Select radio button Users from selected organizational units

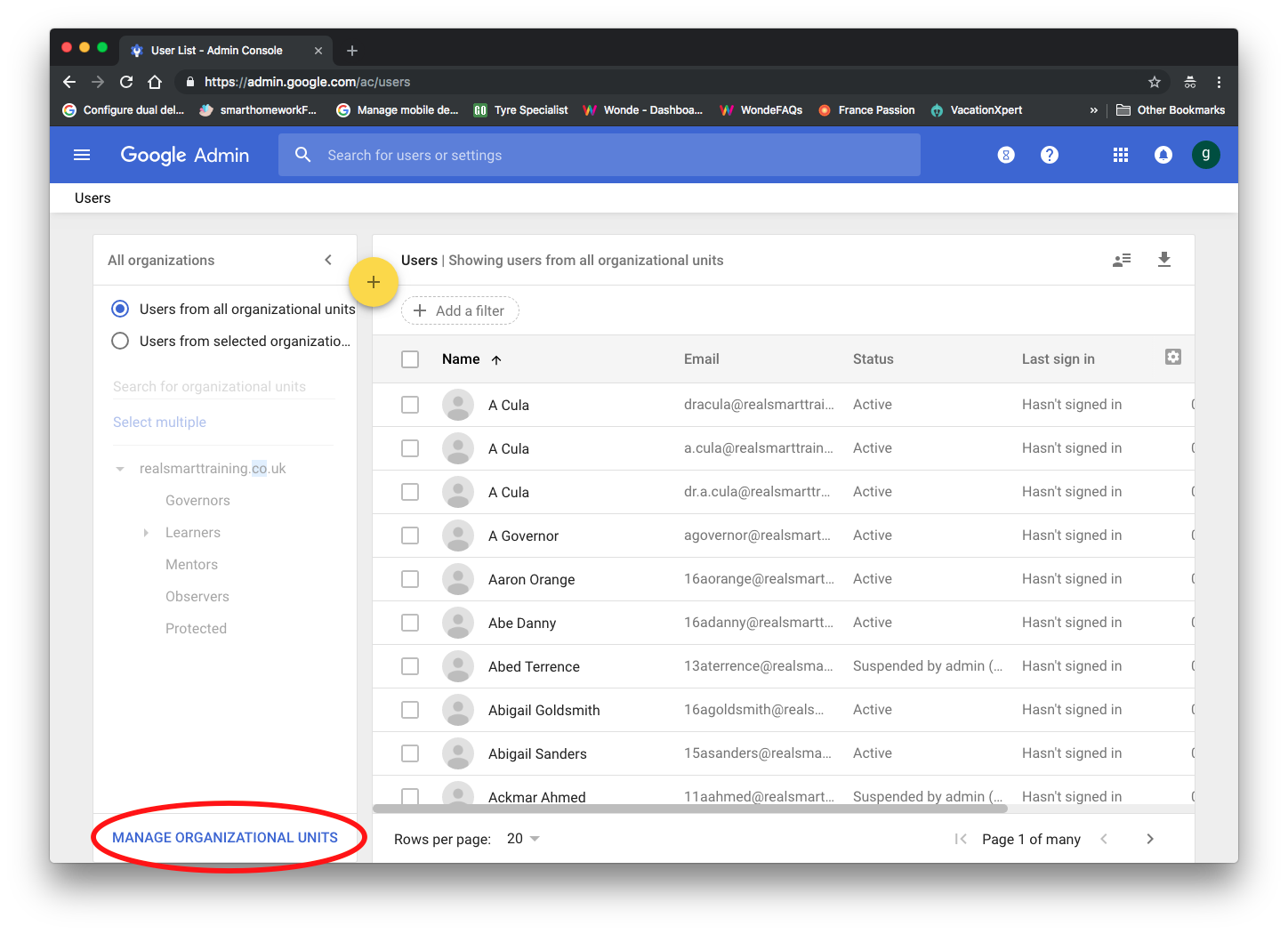(120, 341)
